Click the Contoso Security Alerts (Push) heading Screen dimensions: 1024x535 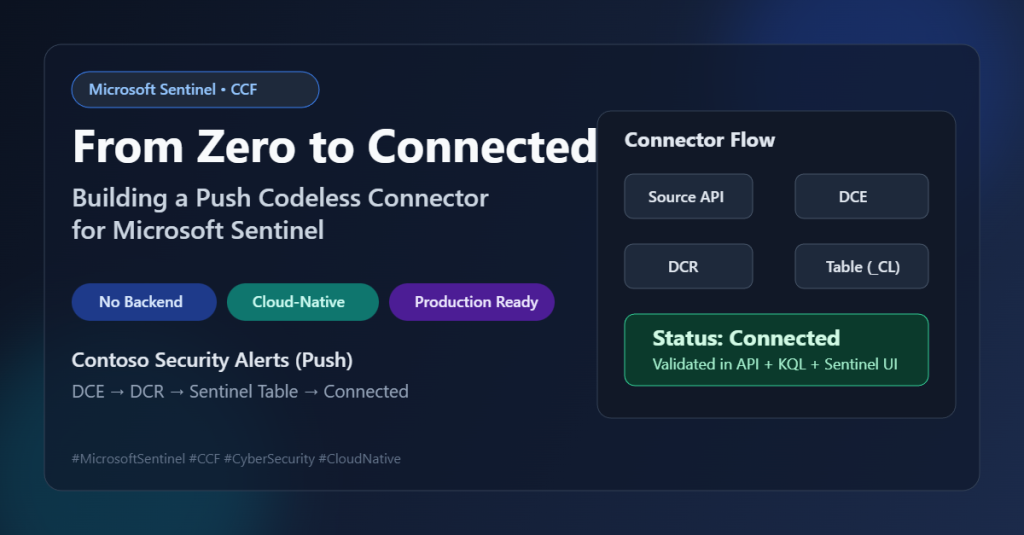[x=212, y=360]
